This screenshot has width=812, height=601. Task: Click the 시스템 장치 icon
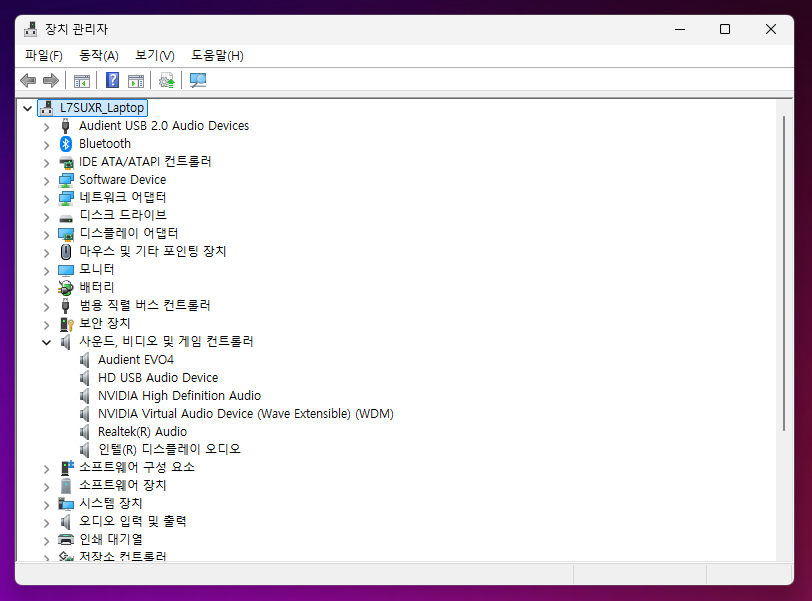[66, 504]
